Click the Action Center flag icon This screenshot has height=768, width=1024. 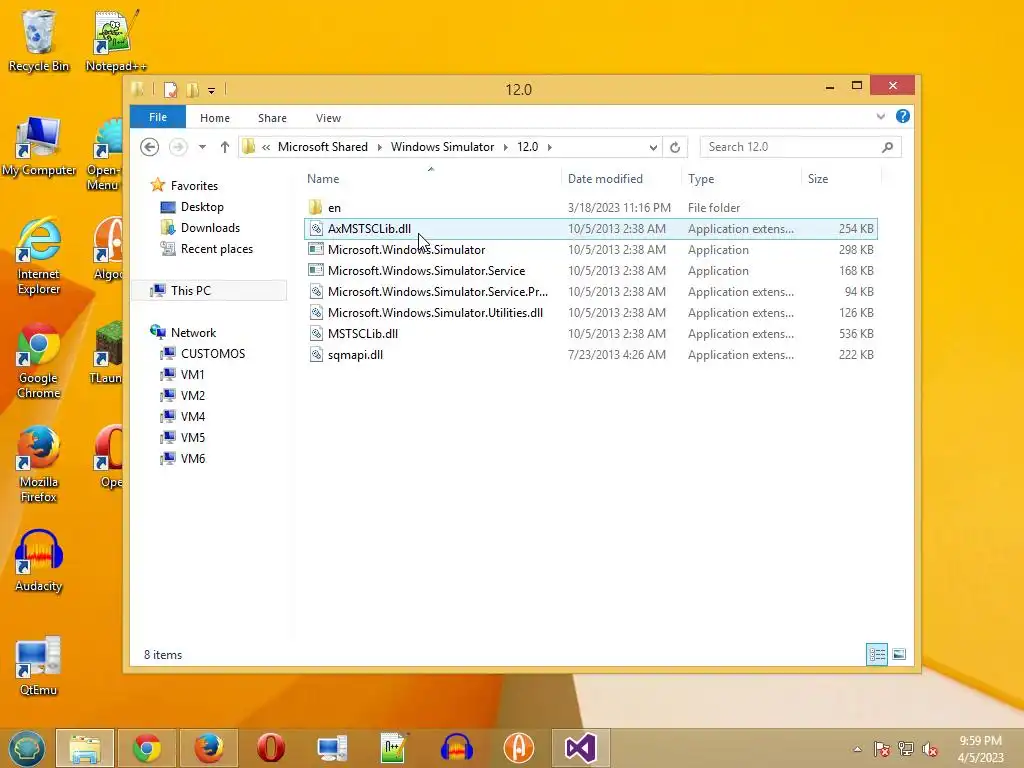tap(882, 749)
